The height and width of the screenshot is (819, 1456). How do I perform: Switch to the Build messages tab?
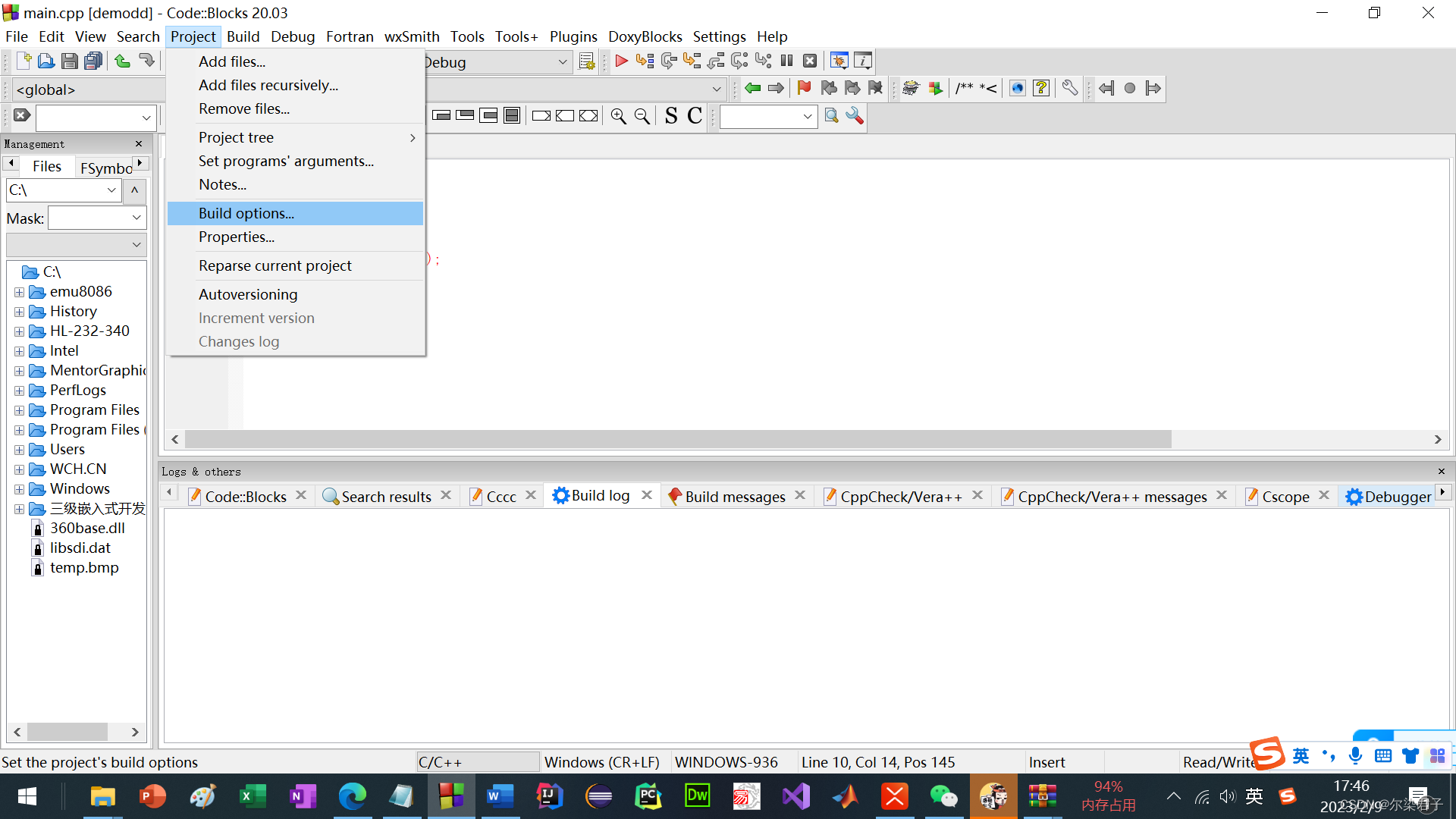[x=734, y=496]
